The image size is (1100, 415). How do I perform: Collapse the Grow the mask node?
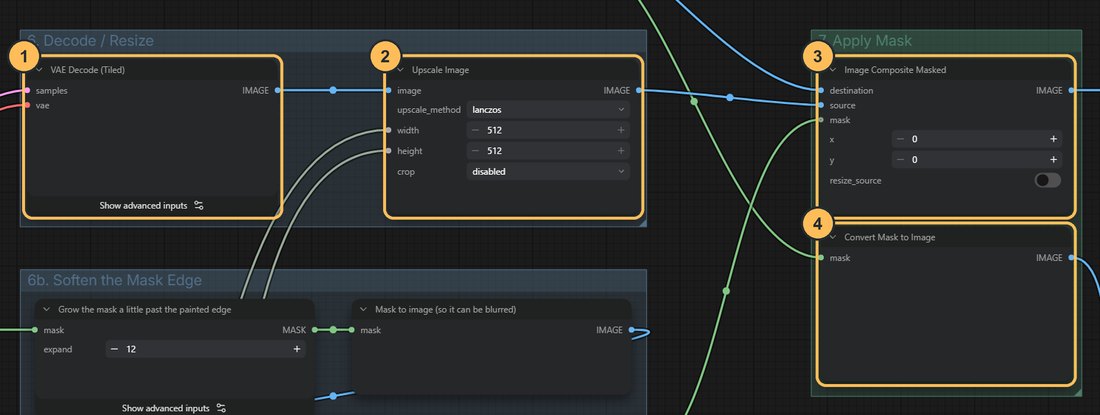pyautogui.click(x=47, y=309)
